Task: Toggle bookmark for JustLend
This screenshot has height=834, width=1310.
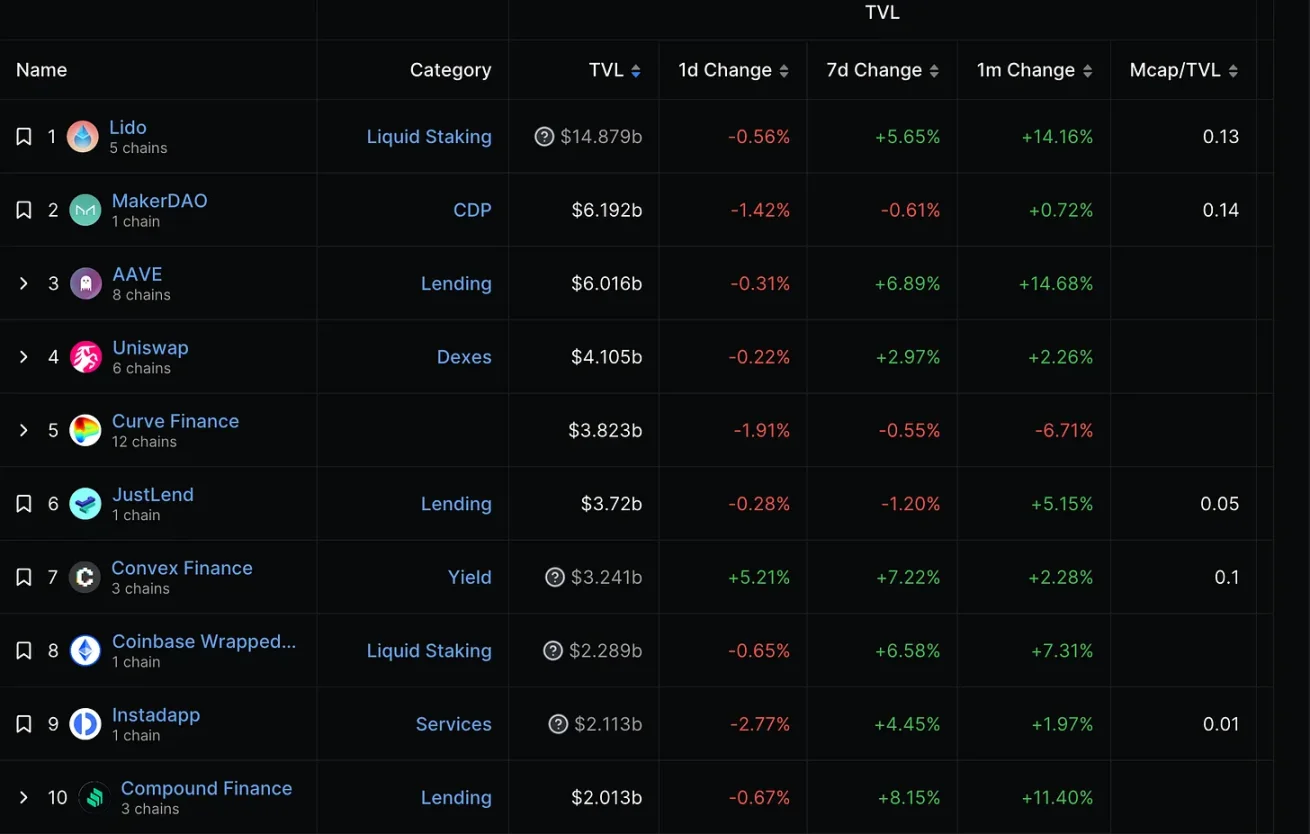Action: [x=24, y=504]
